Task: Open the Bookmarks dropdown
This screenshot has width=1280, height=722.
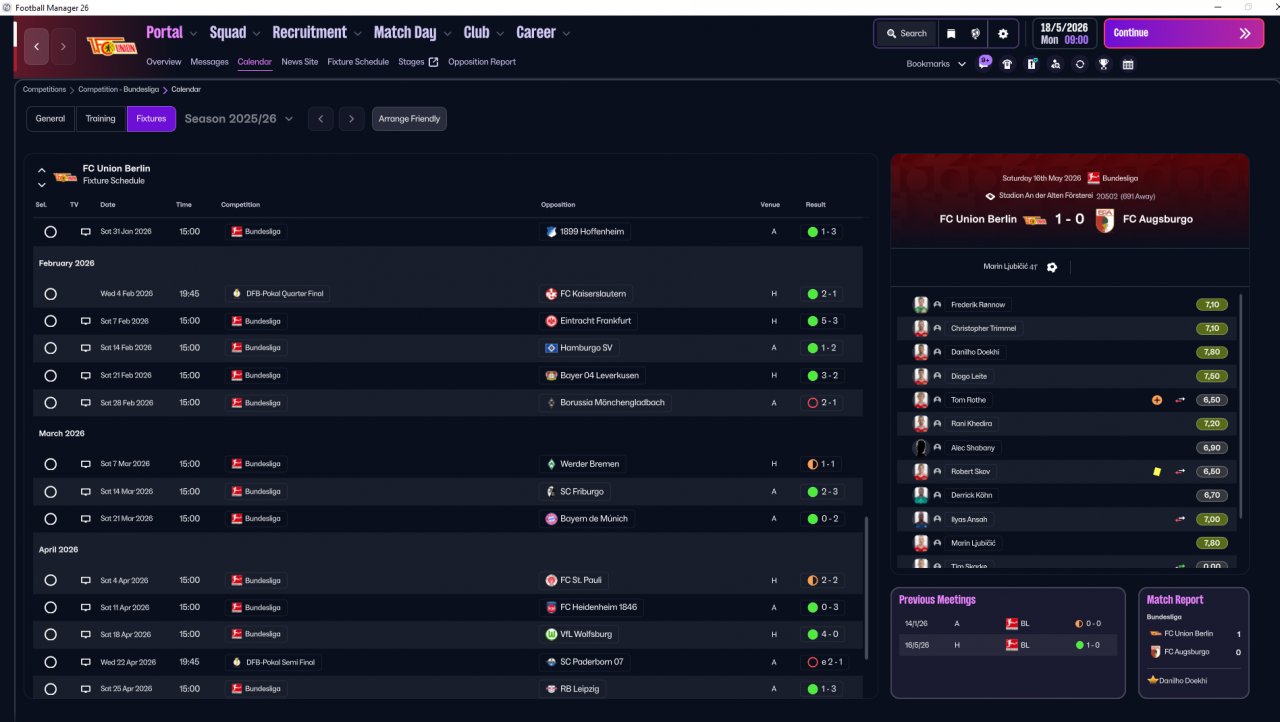Action: coord(936,64)
